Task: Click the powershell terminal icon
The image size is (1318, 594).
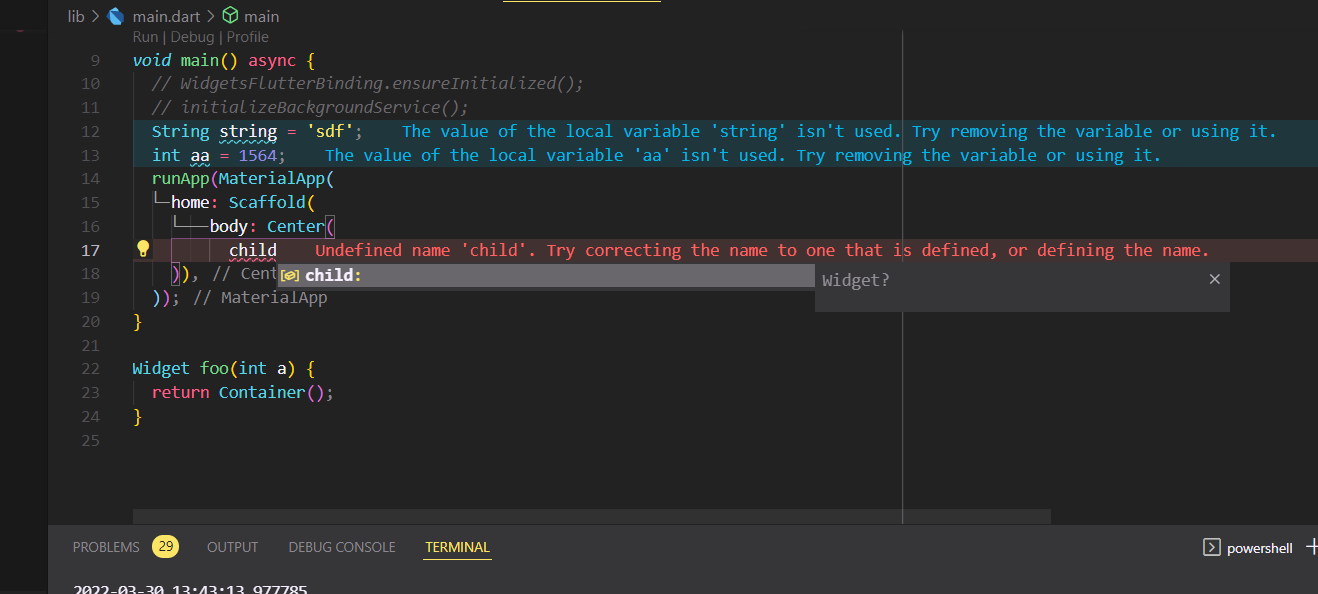Action: (x=1210, y=547)
